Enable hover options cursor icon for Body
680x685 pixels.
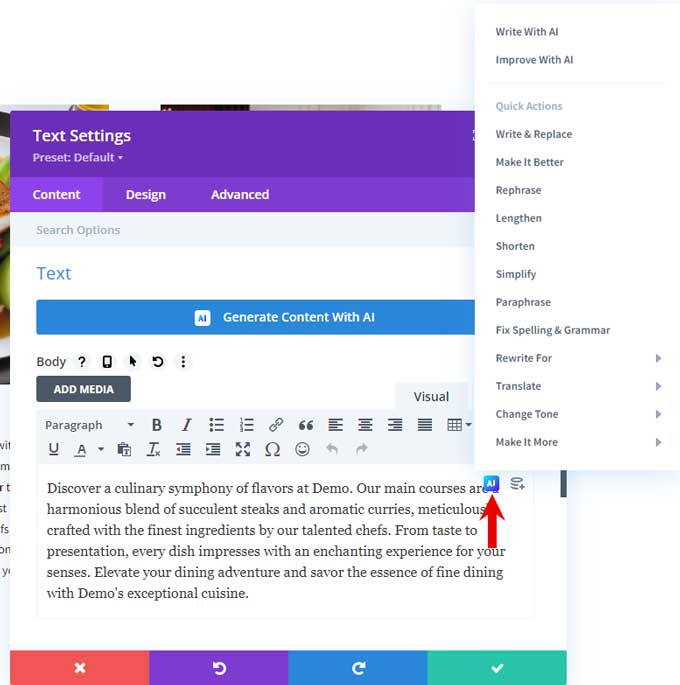click(x=132, y=362)
